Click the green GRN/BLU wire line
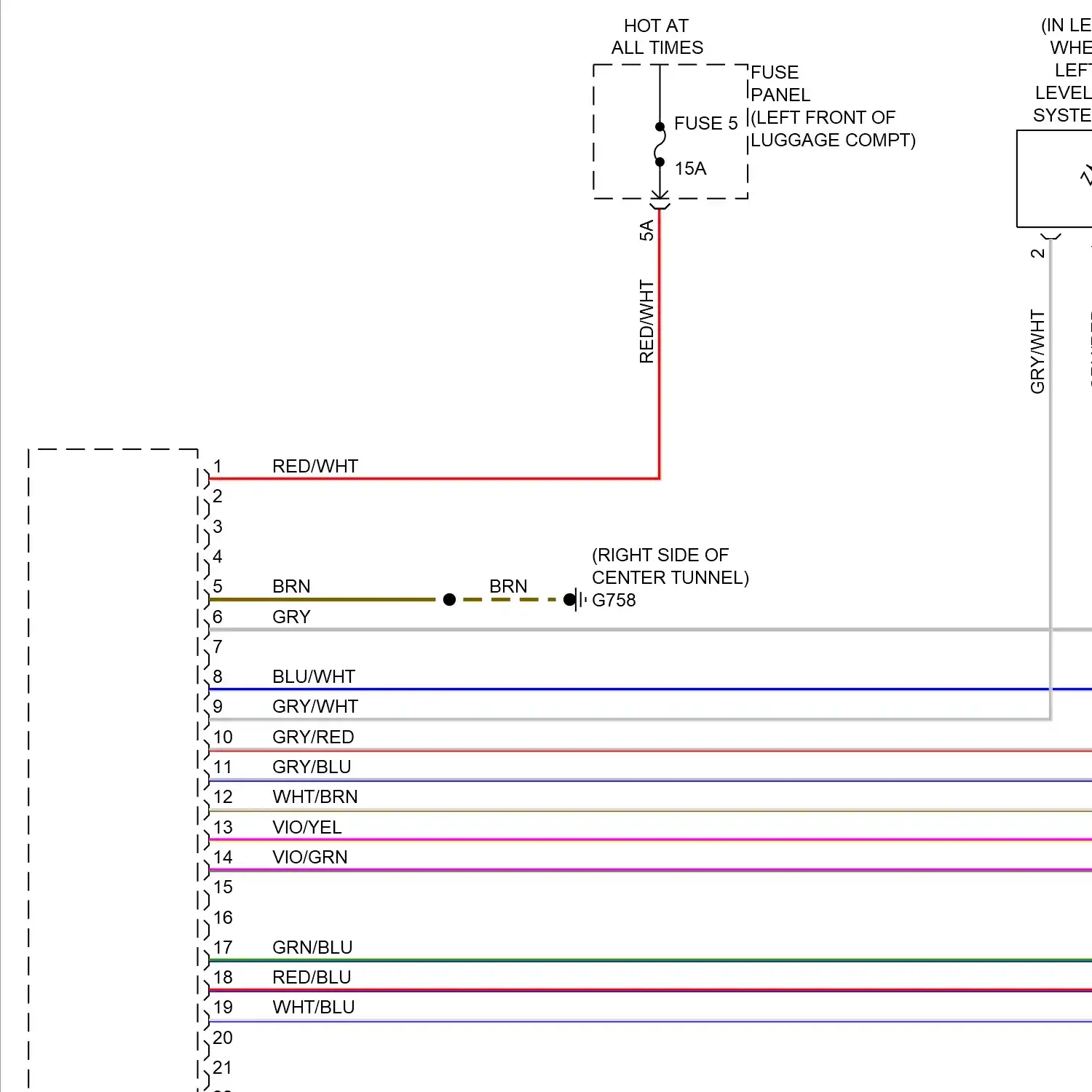 [650, 960]
